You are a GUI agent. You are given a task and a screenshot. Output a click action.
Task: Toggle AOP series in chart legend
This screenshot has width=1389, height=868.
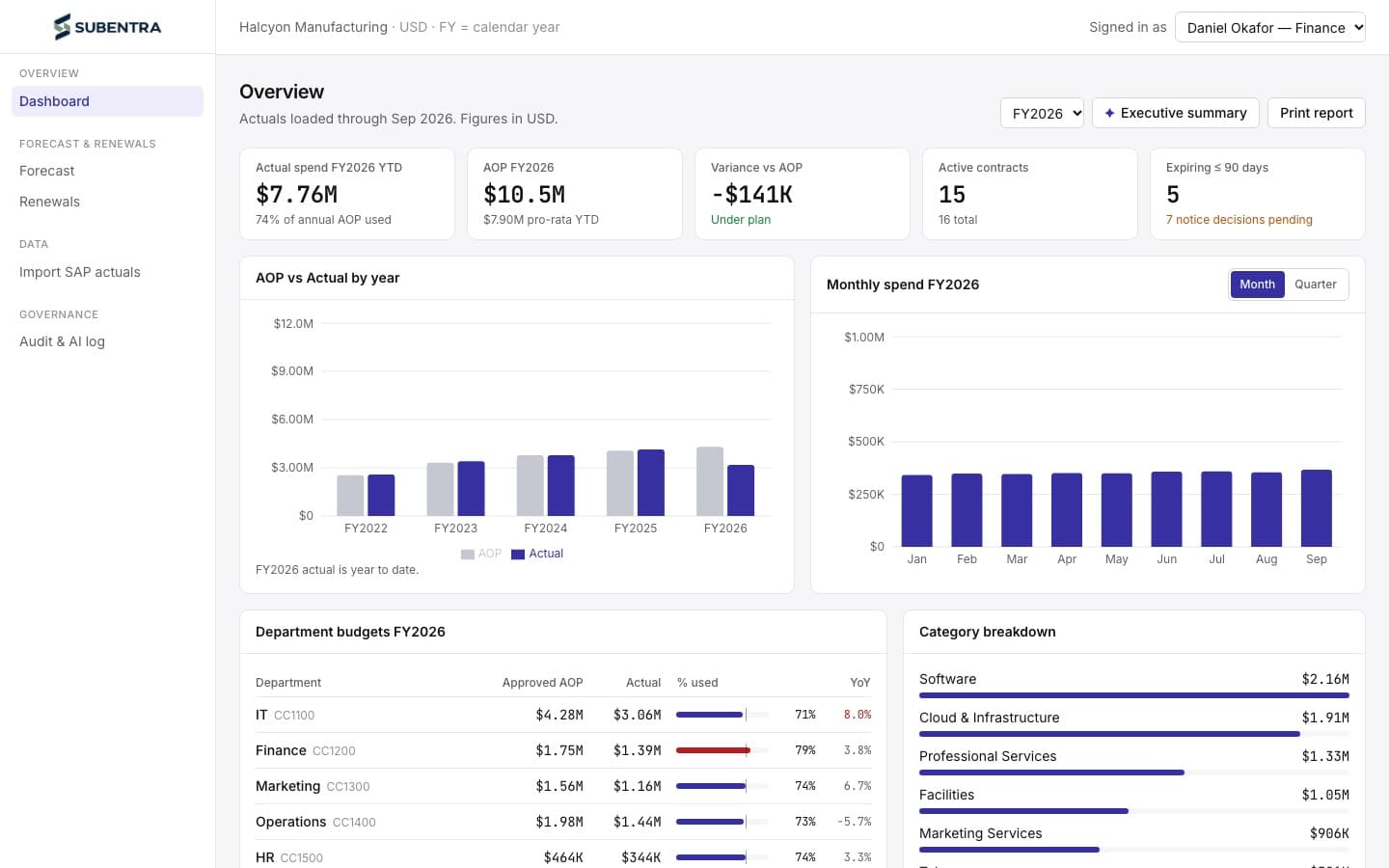tap(481, 554)
